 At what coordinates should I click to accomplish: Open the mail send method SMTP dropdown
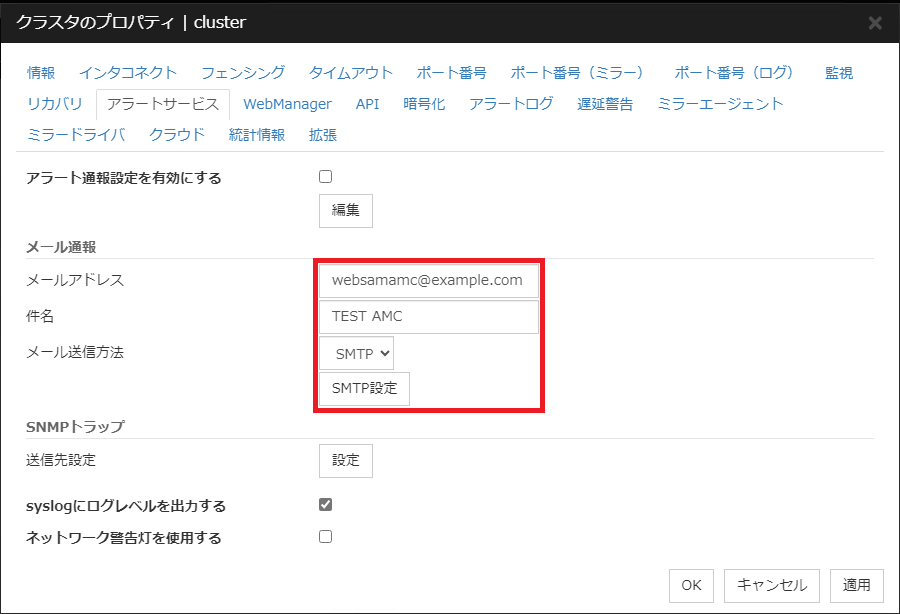[x=357, y=353]
